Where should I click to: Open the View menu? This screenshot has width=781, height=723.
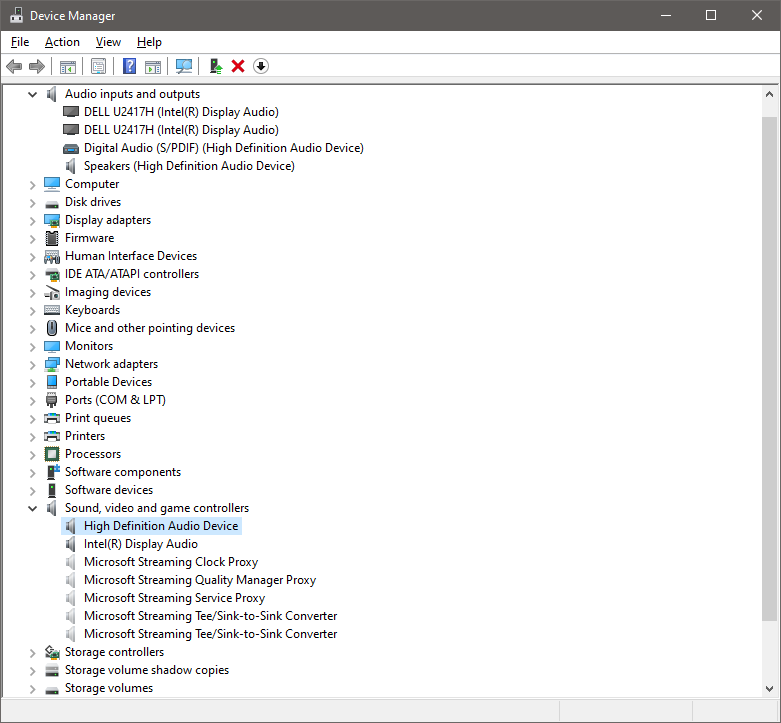(108, 42)
